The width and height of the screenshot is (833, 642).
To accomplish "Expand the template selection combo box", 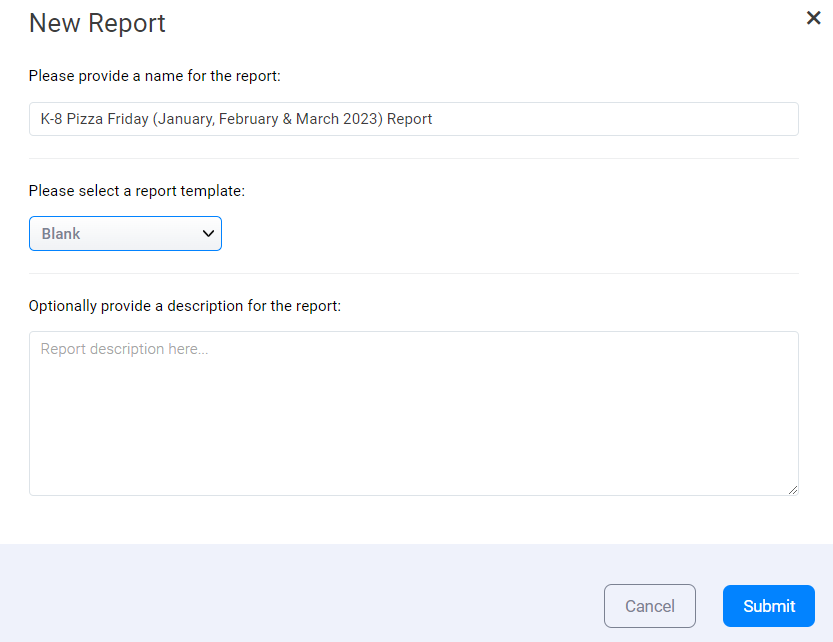I will [x=125, y=233].
